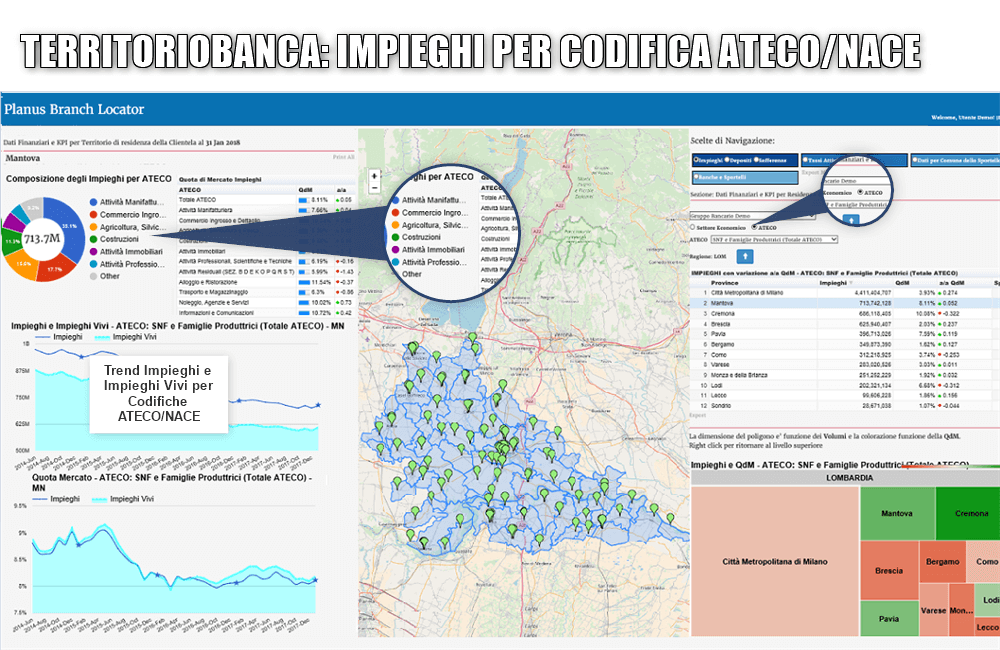Select the Tassi Attivi radio option
Image resolution: width=1000 pixels, height=650 pixels.
pos(806,160)
